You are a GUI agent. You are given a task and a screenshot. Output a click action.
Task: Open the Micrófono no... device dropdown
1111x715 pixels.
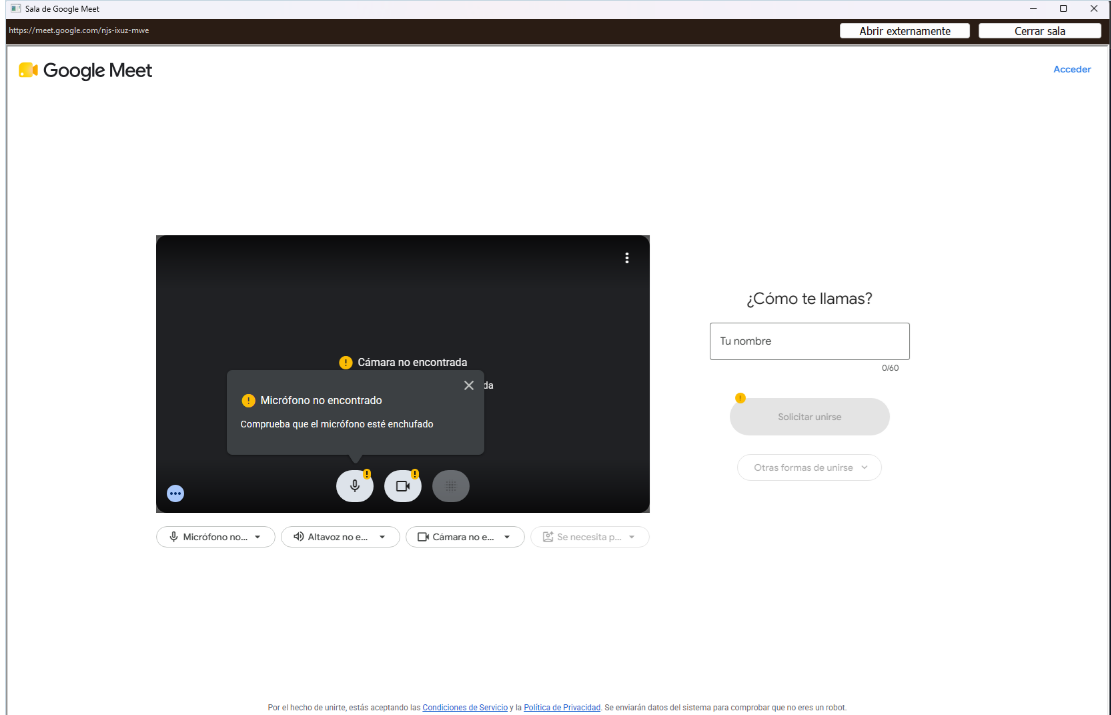tap(215, 537)
